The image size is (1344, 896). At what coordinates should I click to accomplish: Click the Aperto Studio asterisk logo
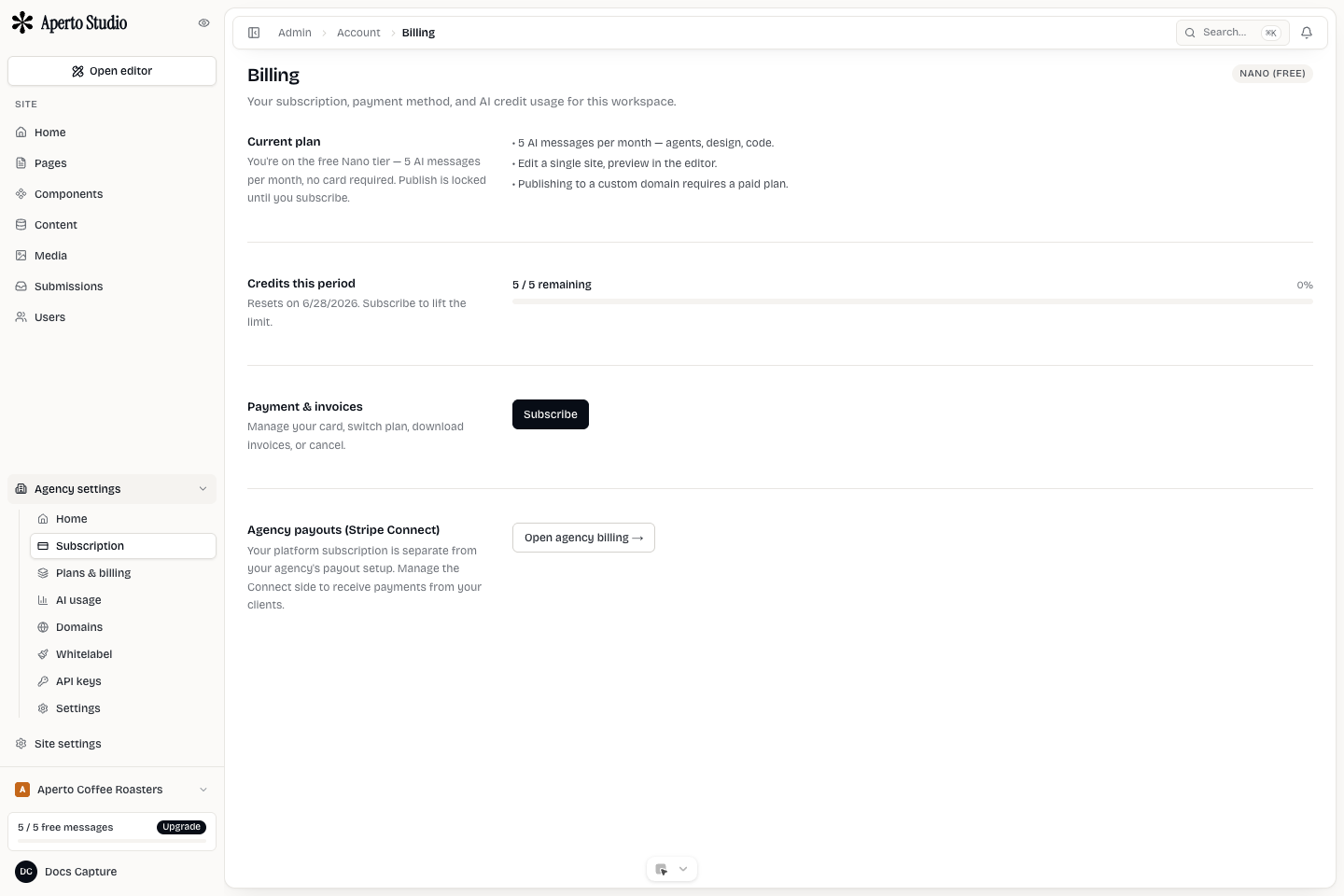coord(22,22)
